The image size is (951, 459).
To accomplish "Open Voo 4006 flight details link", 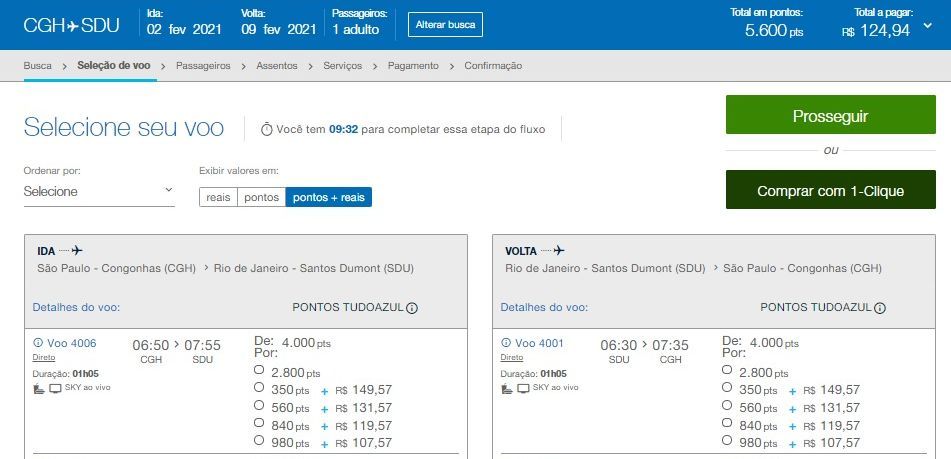I will point(72,343).
